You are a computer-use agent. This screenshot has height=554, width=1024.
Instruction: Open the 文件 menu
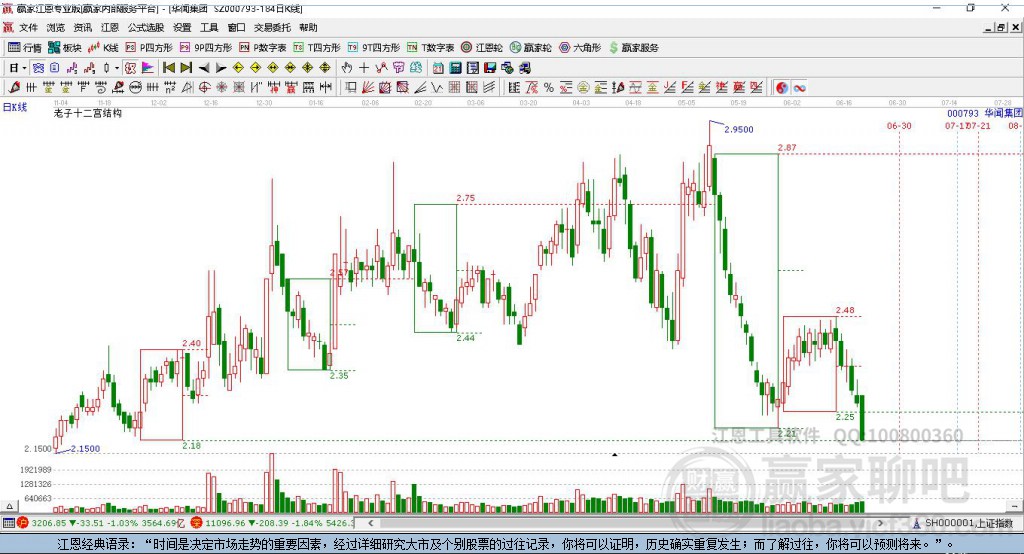(28, 27)
